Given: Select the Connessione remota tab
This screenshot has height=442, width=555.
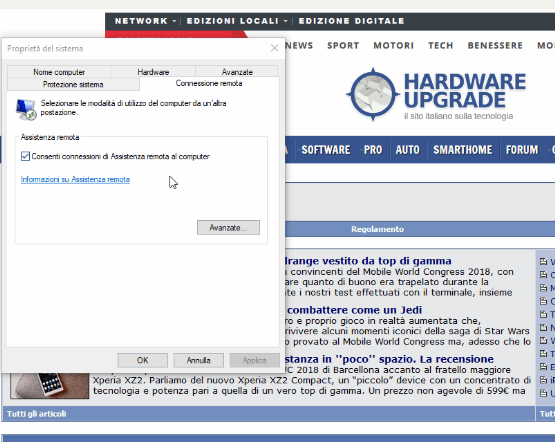Looking at the screenshot, I should (209, 84).
